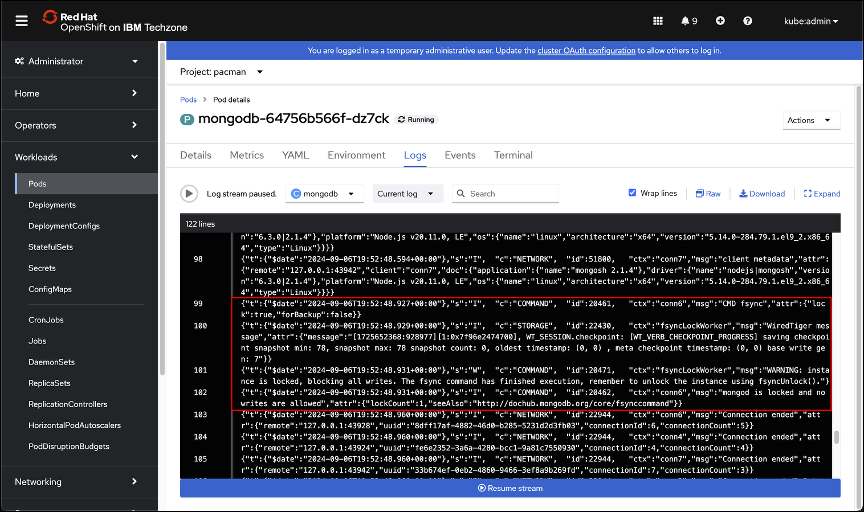Expand the Project pacman selector
Screen dimensions: 864x512
coord(221,72)
